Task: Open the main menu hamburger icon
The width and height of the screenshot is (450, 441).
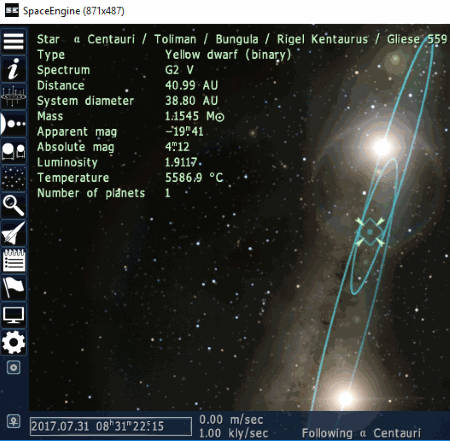Action: click(13, 41)
